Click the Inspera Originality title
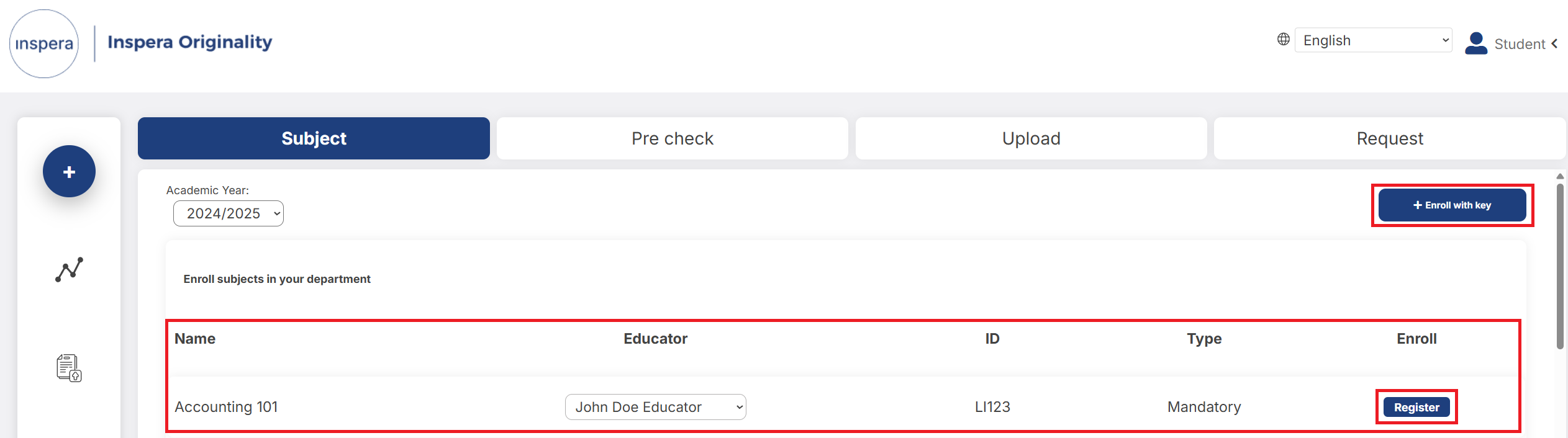1568x438 pixels. pyautogui.click(x=190, y=42)
